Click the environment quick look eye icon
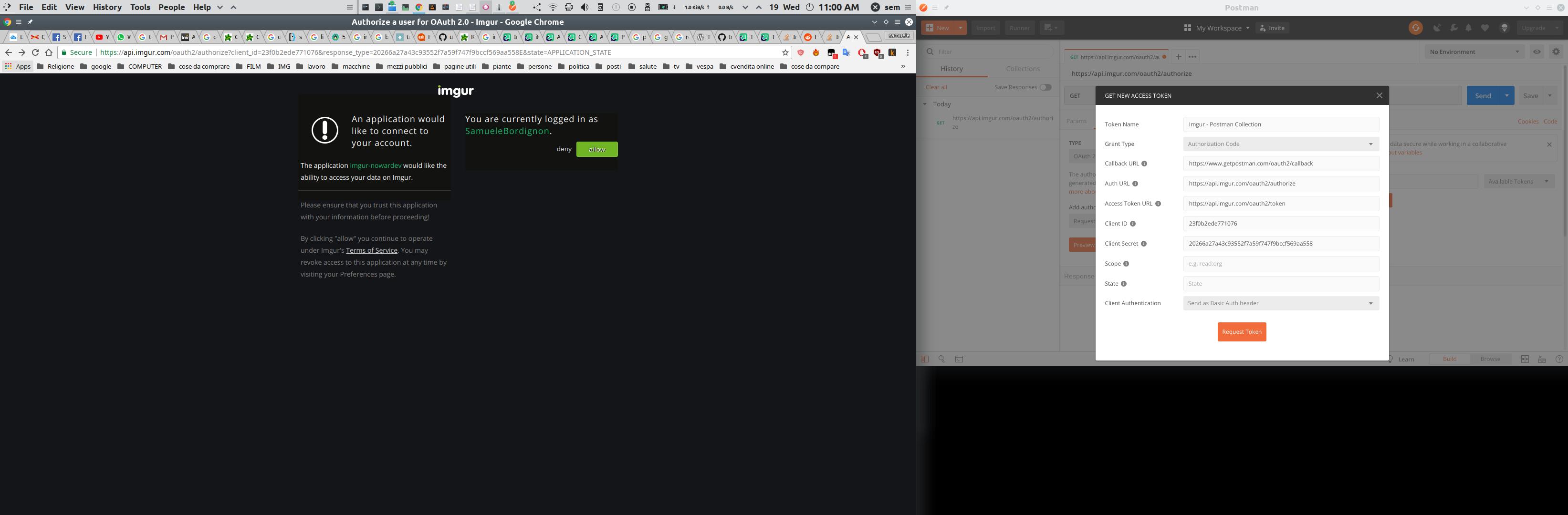 [1537, 51]
